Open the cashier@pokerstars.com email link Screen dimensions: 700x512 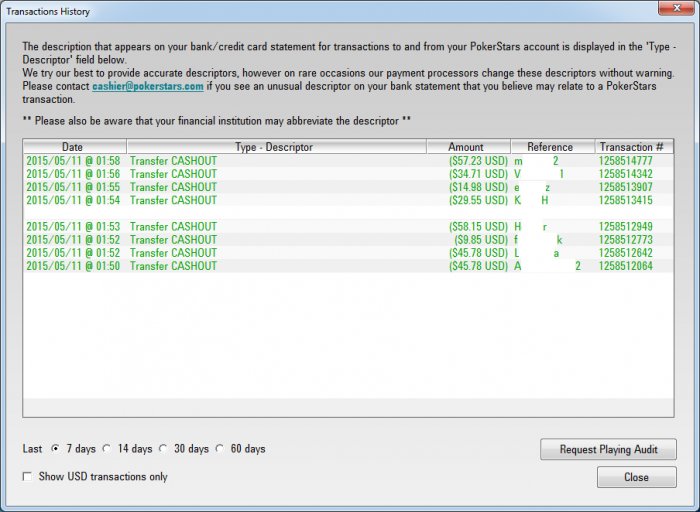coord(148,86)
